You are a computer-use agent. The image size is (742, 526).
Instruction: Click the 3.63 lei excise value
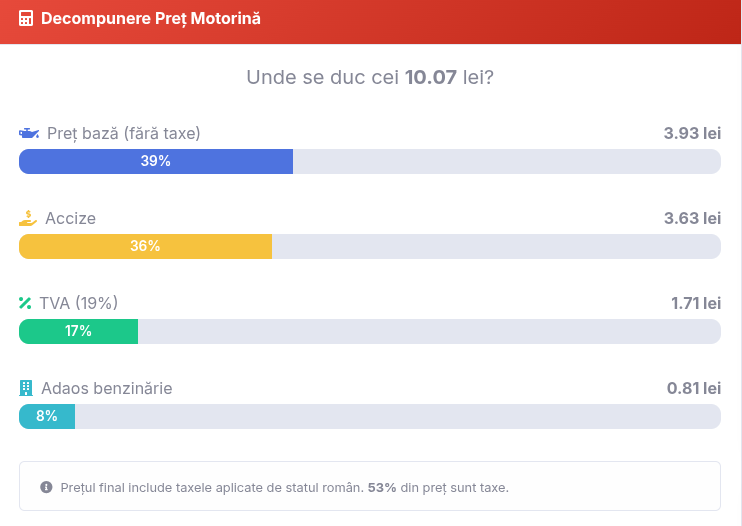click(692, 218)
